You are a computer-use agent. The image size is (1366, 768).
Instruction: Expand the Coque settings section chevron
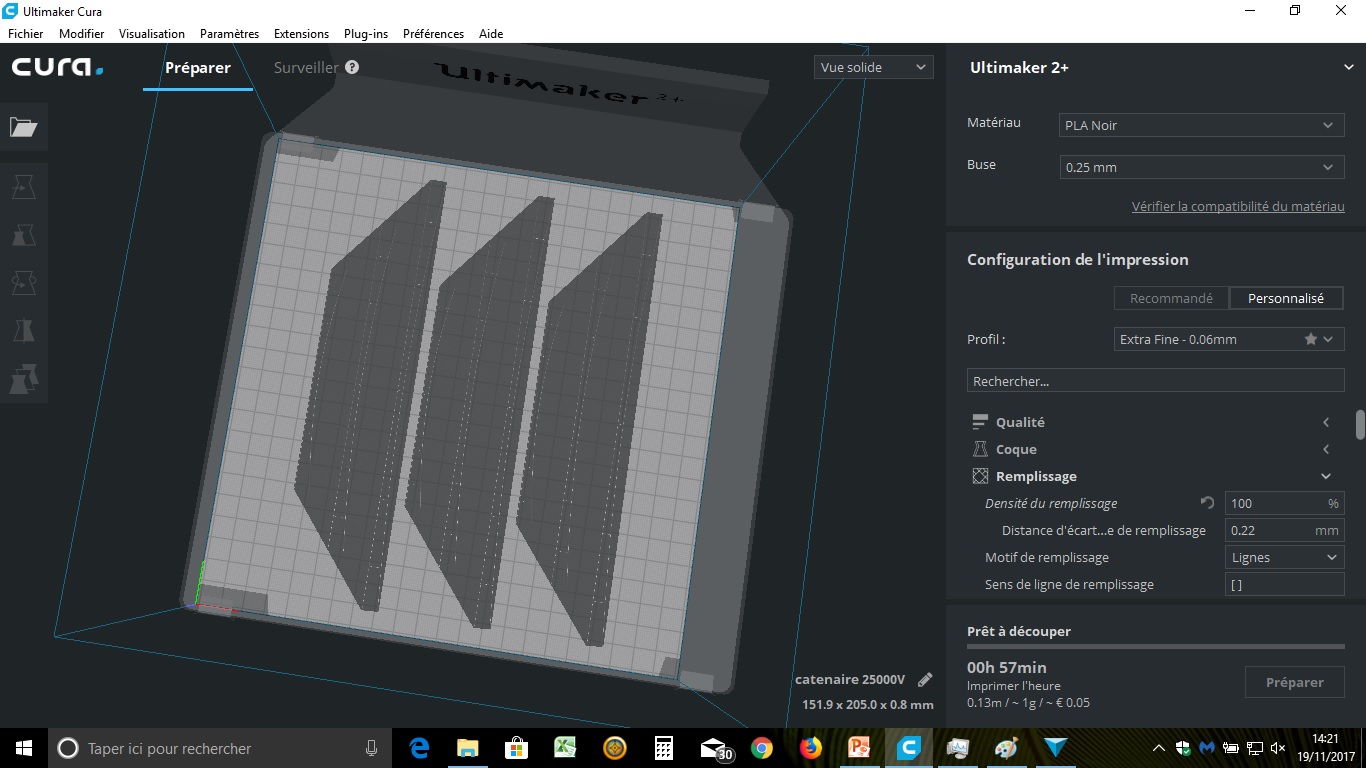pos(1326,449)
